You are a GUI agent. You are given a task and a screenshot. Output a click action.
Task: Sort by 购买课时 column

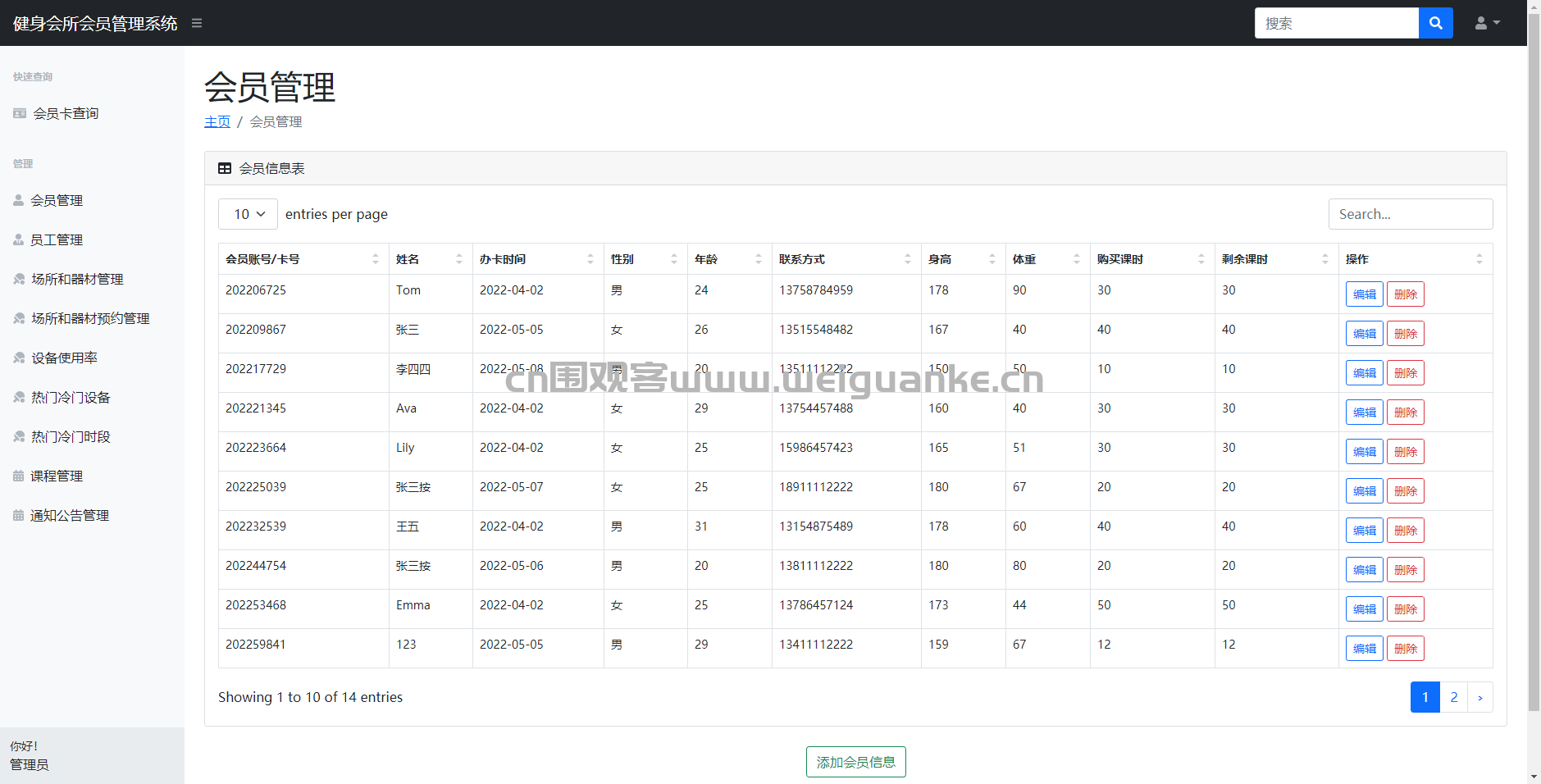coord(1152,259)
